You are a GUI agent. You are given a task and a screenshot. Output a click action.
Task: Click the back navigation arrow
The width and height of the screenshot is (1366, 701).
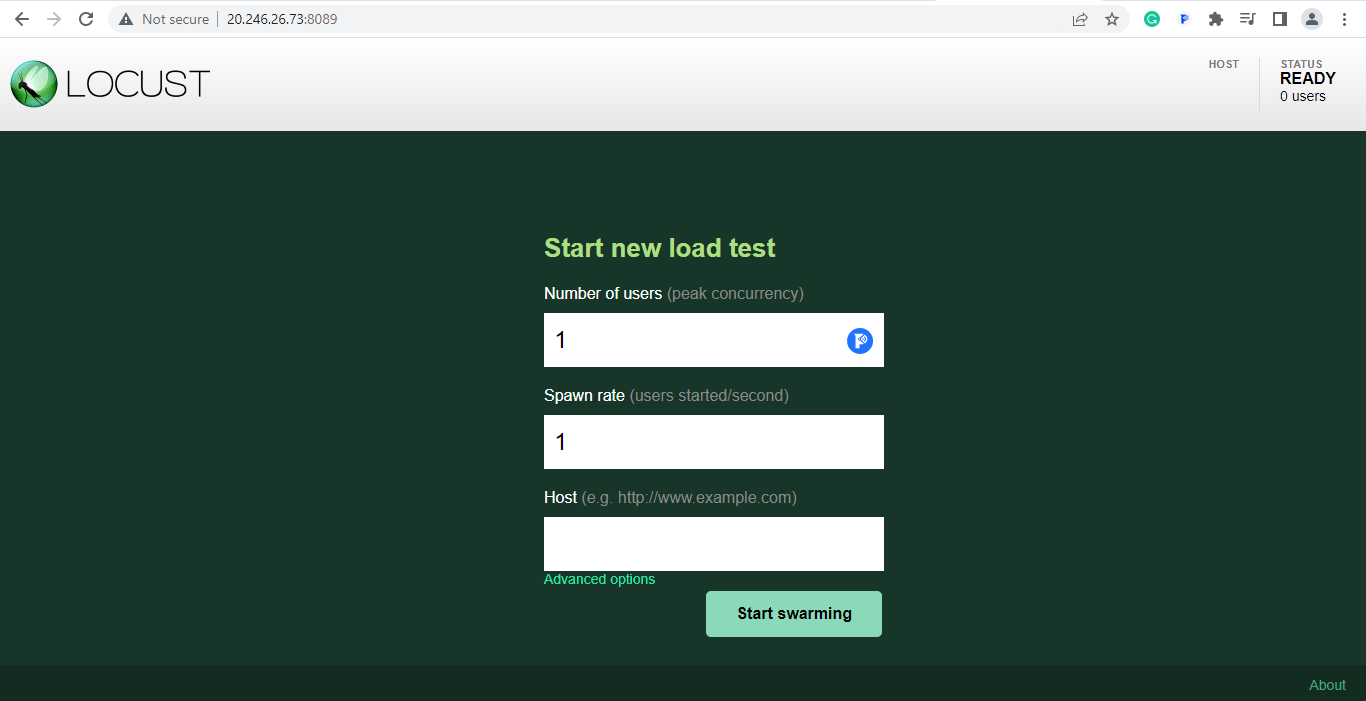pyautogui.click(x=21, y=18)
